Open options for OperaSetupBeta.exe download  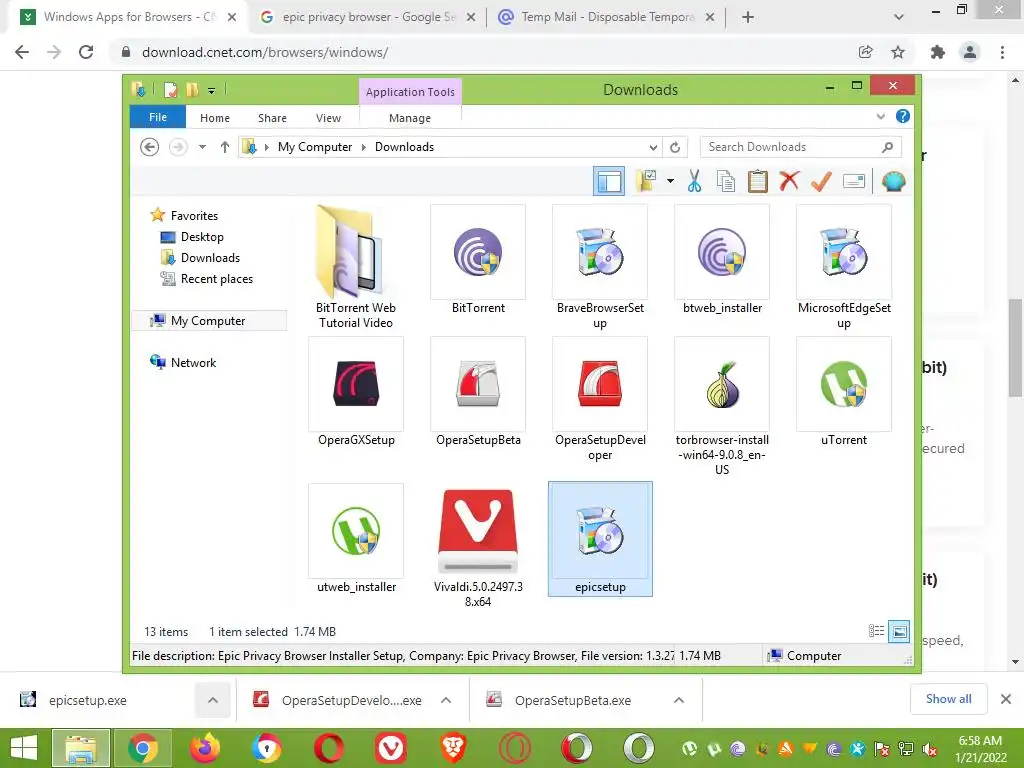coord(679,700)
